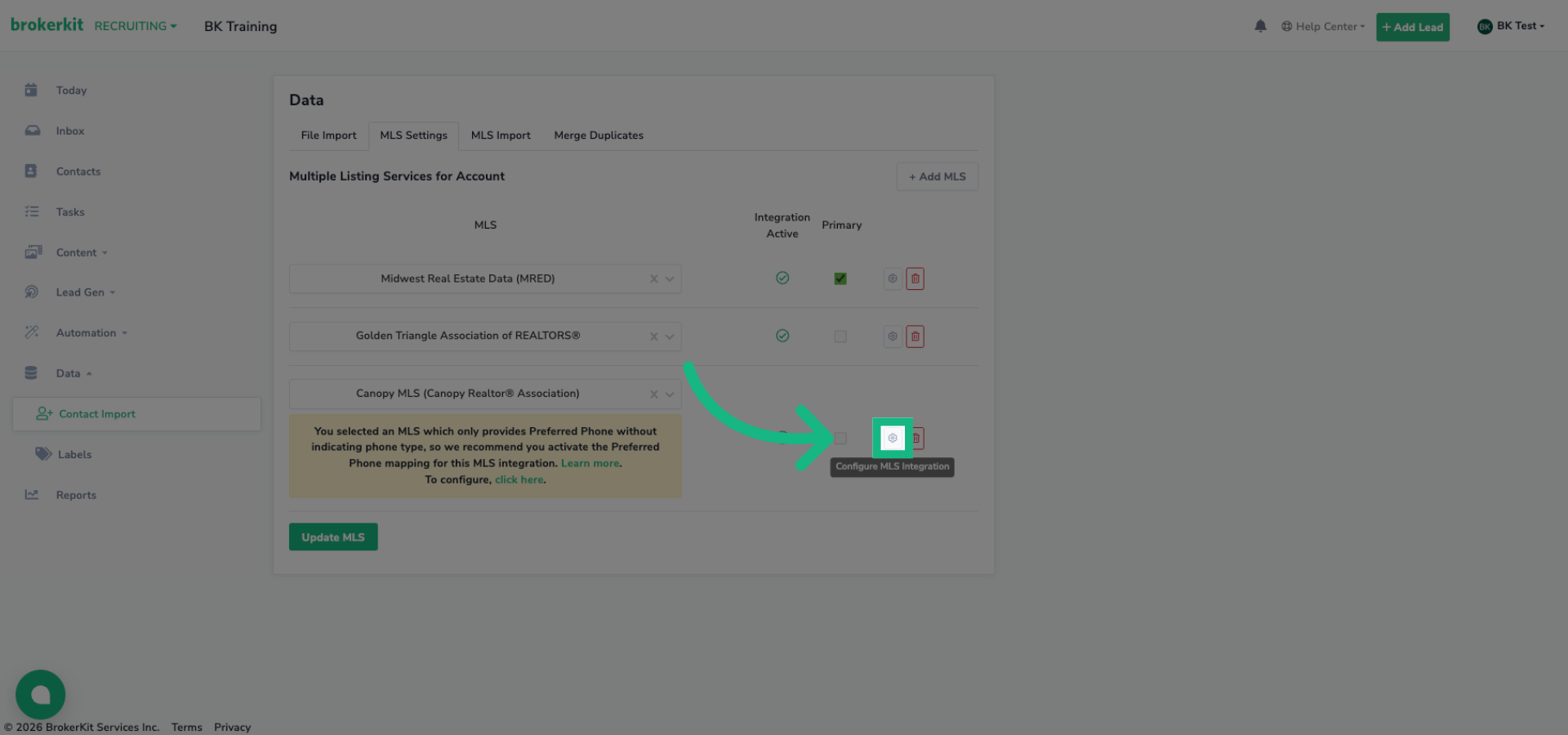The image size is (1568, 735).
Task: Select Contact Import in the sidebar
Action: coord(136,414)
